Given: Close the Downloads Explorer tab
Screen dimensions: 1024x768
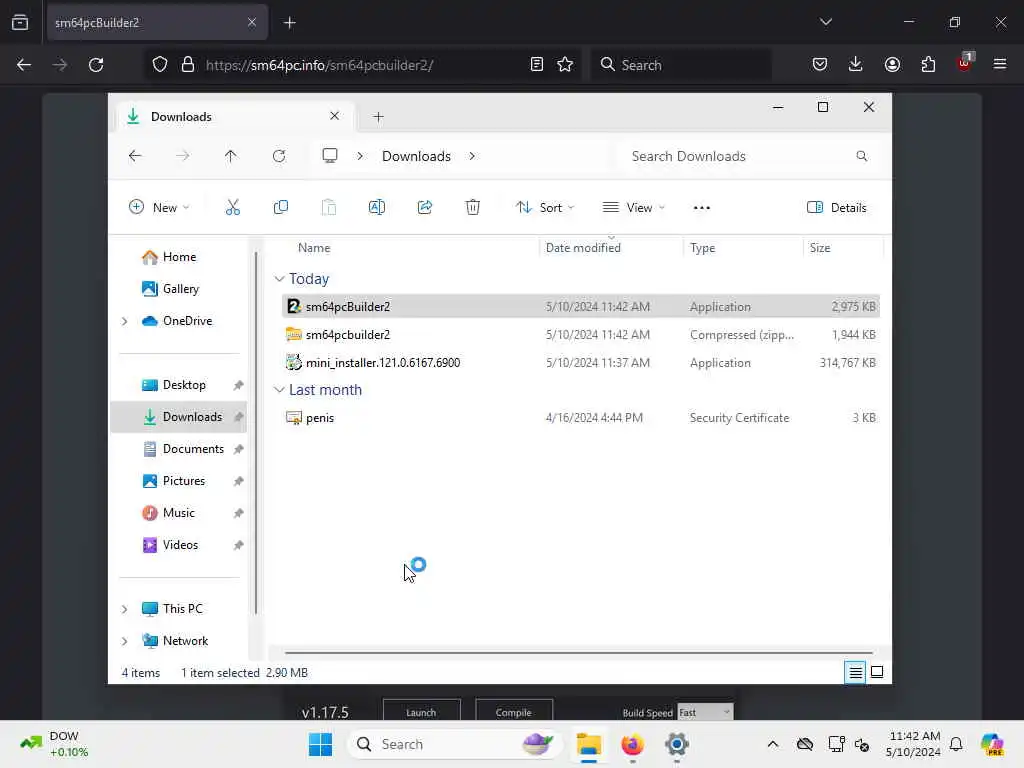Looking at the screenshot, I should (x=334, y=116).
